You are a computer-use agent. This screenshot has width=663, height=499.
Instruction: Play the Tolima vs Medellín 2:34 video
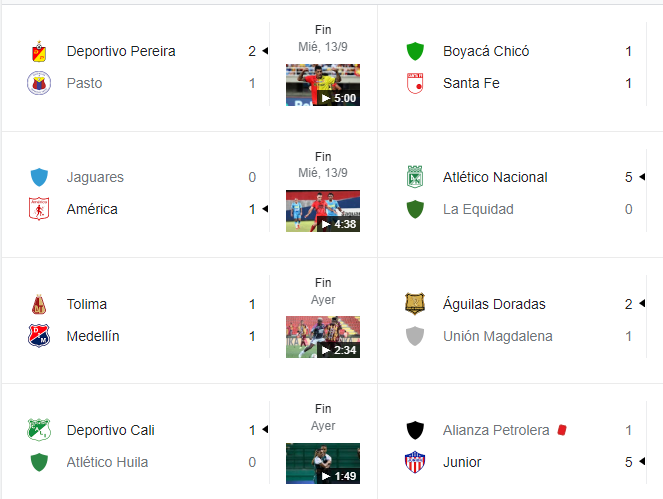coord(323,337)
